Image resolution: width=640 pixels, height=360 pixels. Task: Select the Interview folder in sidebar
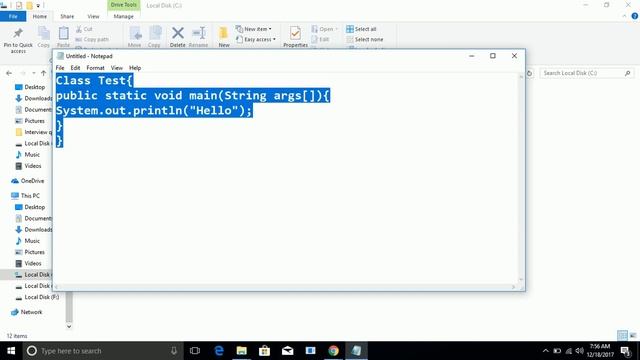(33, 132)
